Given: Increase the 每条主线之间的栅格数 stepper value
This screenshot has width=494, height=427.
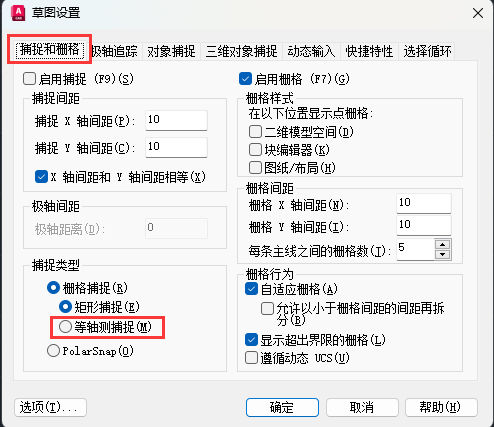Looking at the screenshot, I should point(443,245).
